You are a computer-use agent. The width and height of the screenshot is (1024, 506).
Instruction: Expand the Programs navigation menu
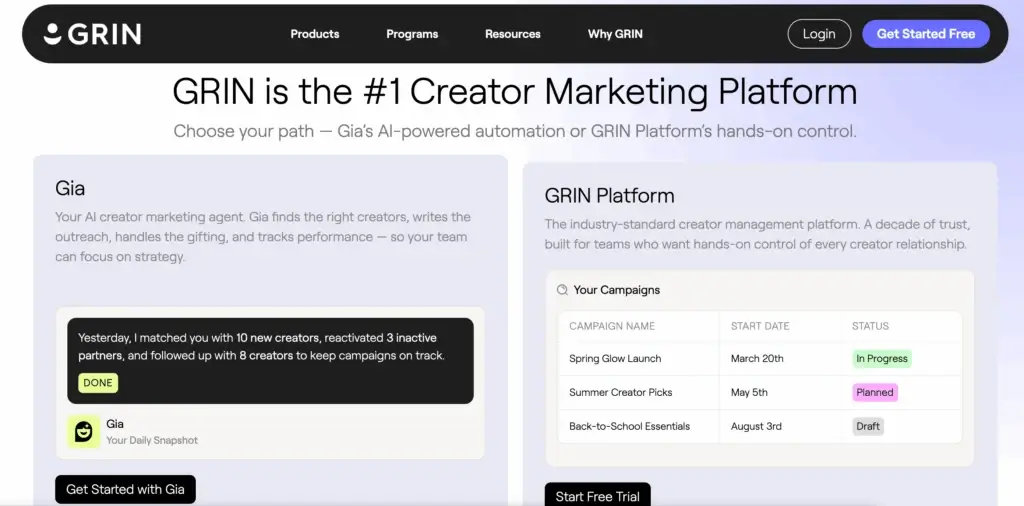[x=412, y=34]
